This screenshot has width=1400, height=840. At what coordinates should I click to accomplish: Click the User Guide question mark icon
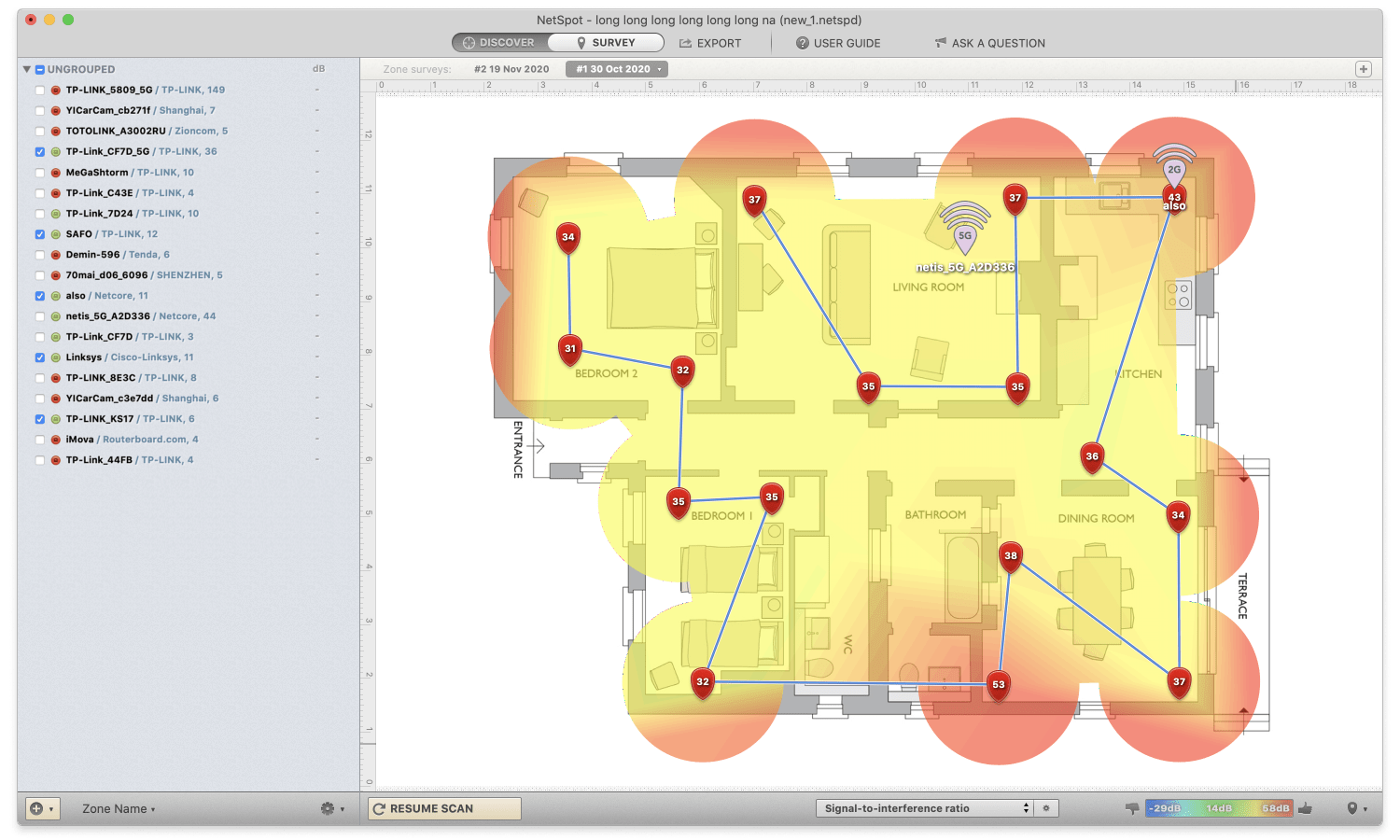pyautogui.click(x=802, y=43)
